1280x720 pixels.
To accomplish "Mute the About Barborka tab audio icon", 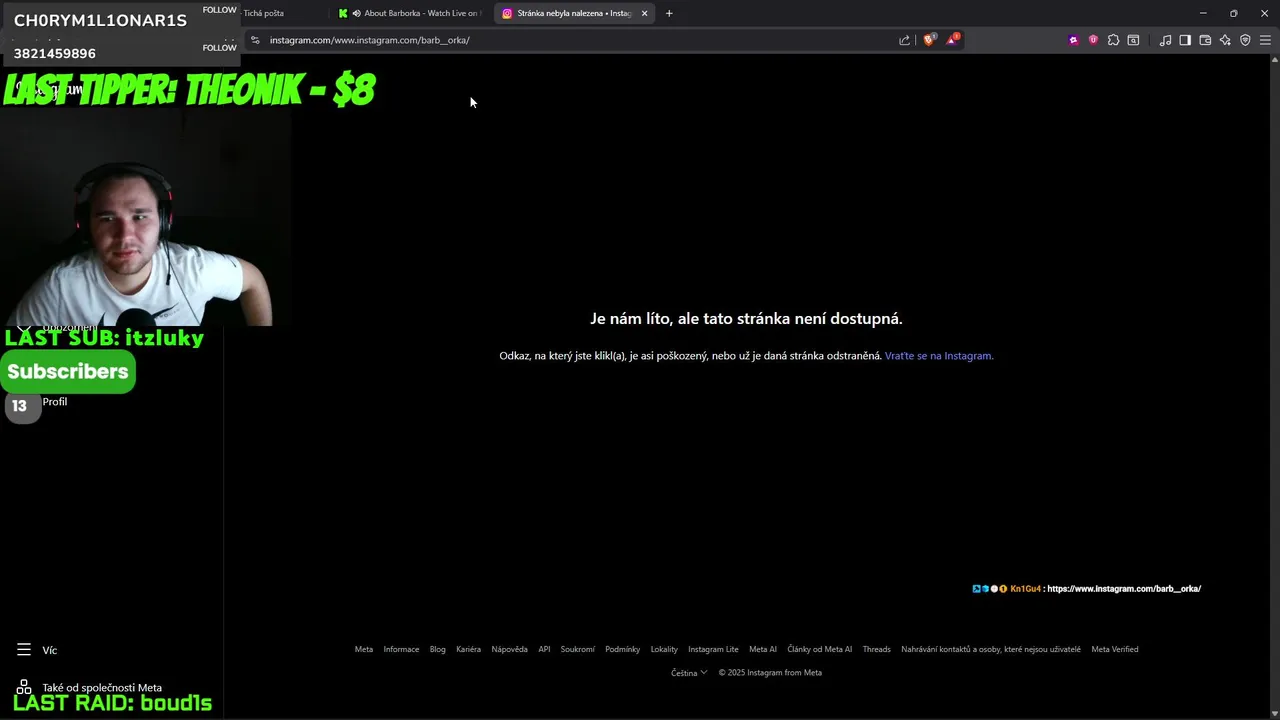I will click(356, 13).
